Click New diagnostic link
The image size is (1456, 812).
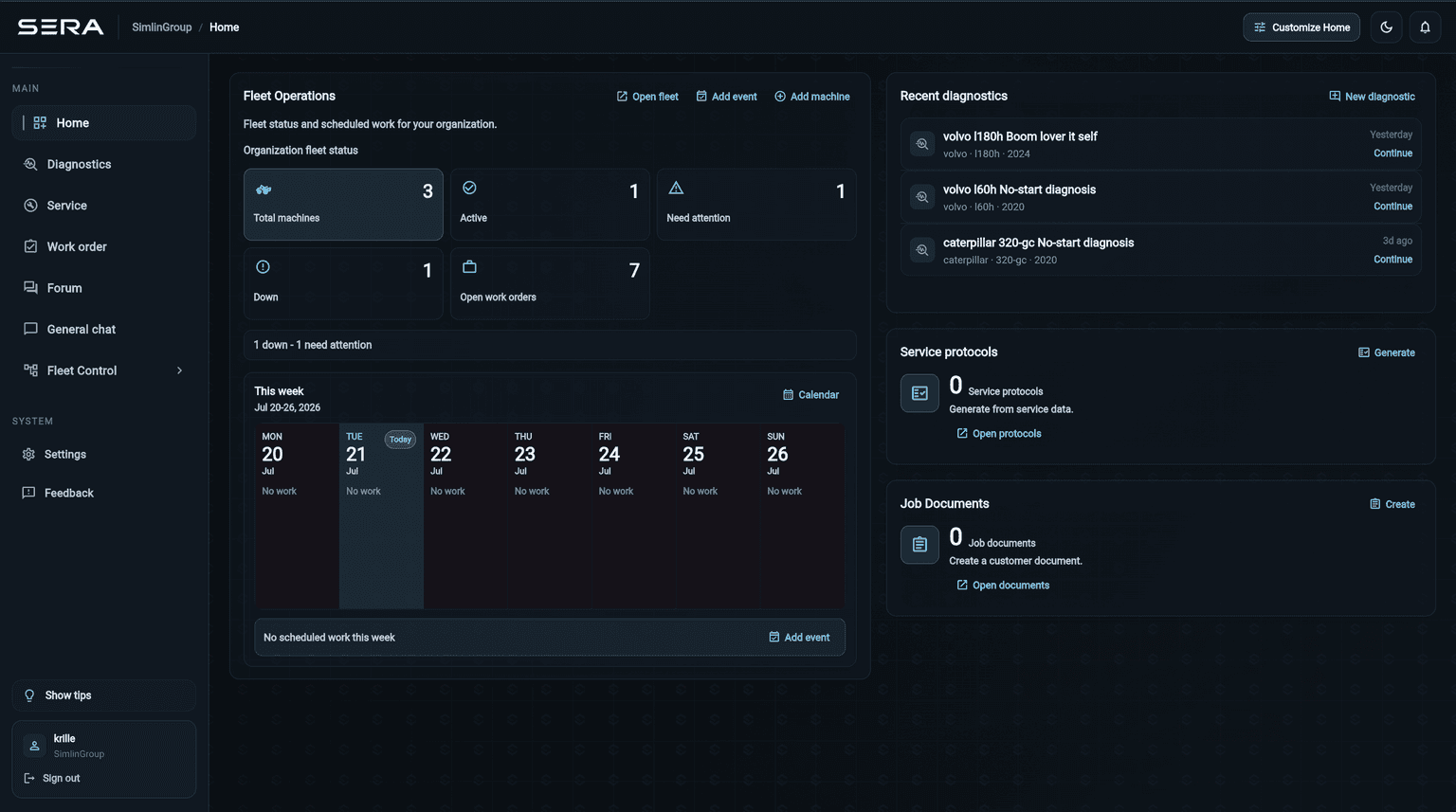click(1372, 97)
